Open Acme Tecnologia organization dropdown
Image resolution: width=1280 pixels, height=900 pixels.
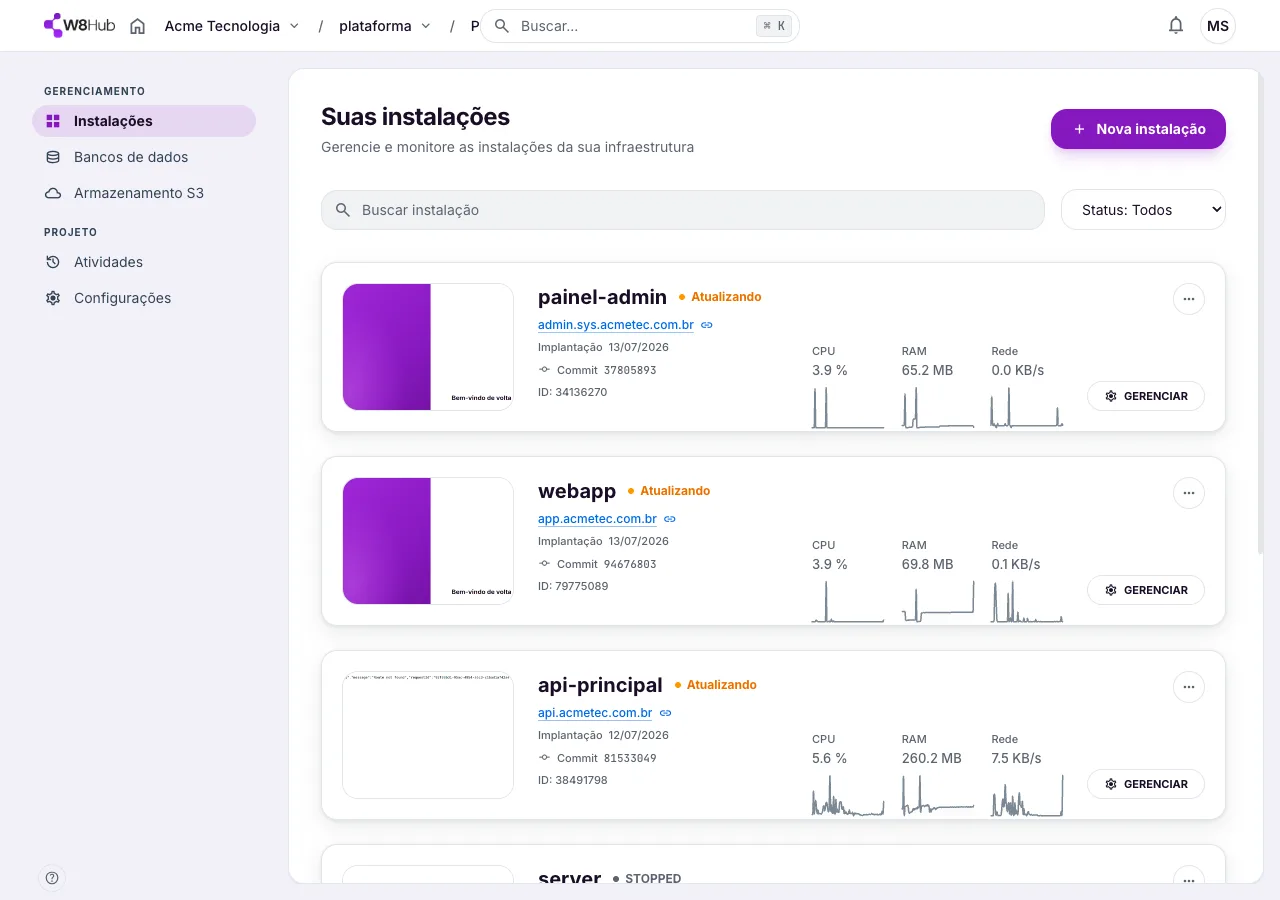(232, 26)
